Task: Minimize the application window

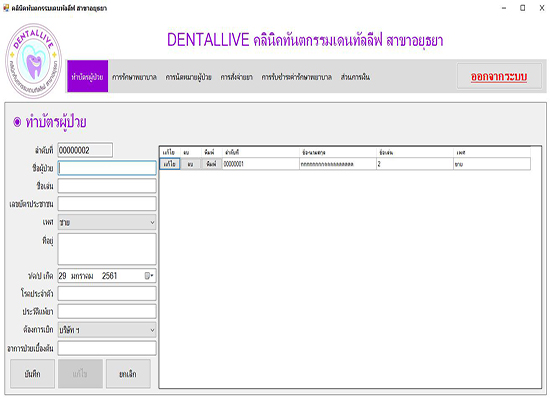Action: 504,8
